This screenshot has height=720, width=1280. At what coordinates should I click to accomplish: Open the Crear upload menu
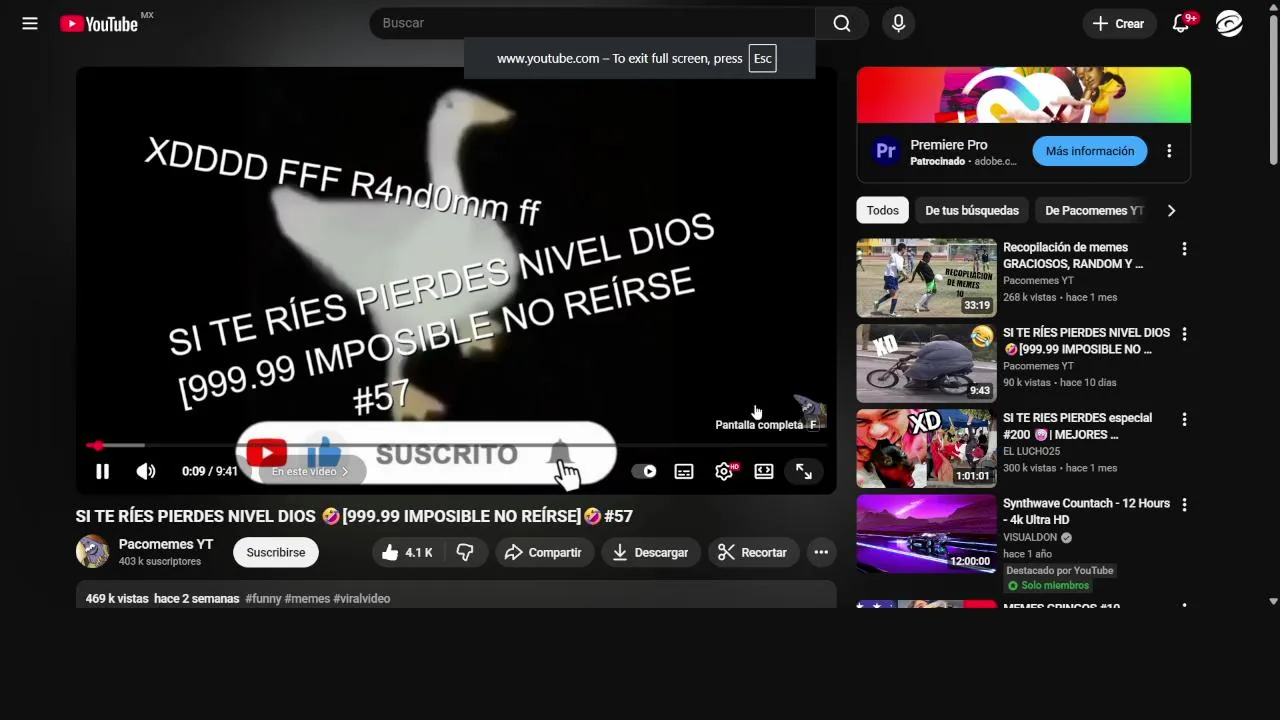pyautogui.click(x=1119, y=24)
